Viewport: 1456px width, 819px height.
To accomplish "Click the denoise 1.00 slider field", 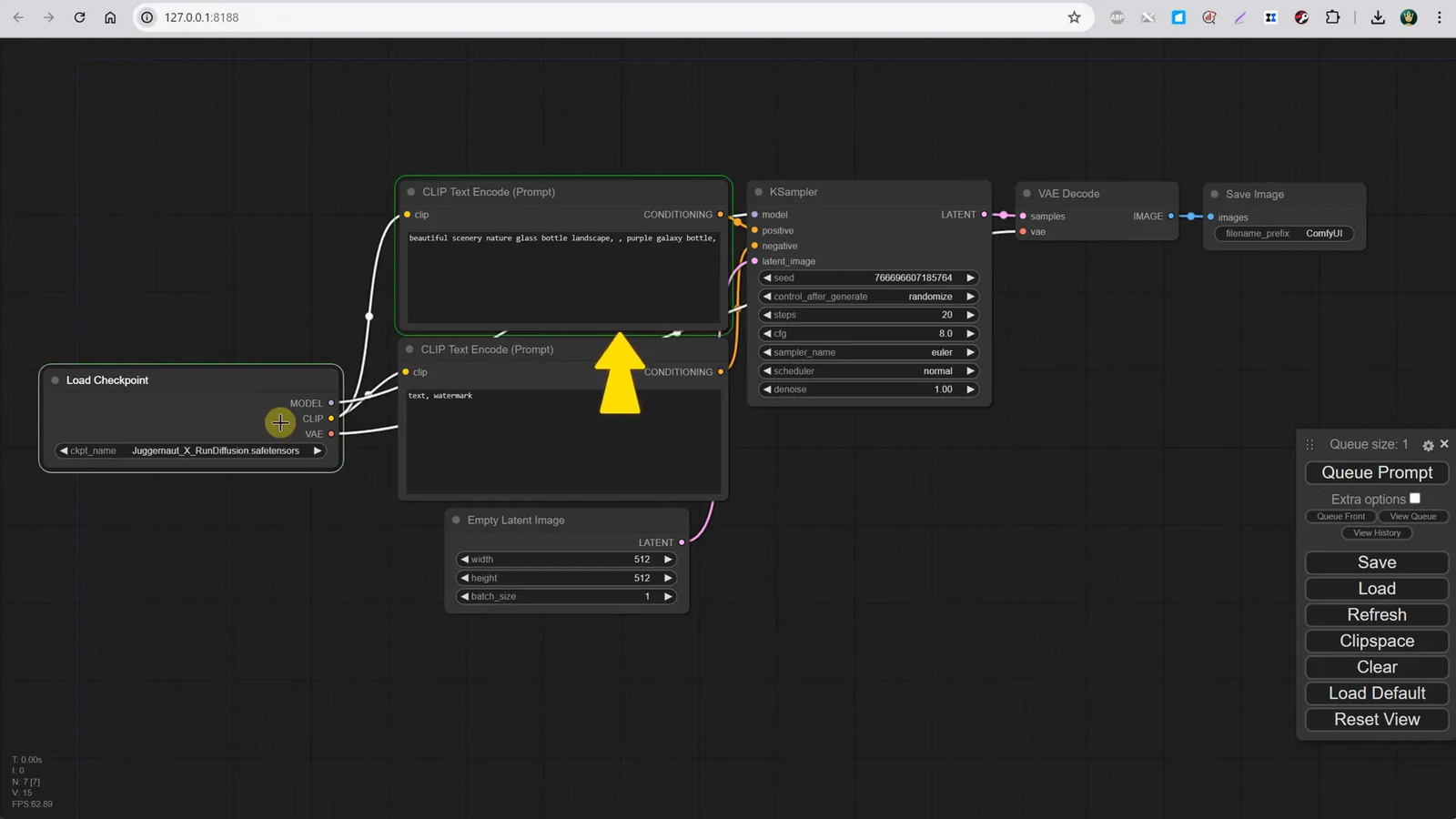I will tap(869, 389).
